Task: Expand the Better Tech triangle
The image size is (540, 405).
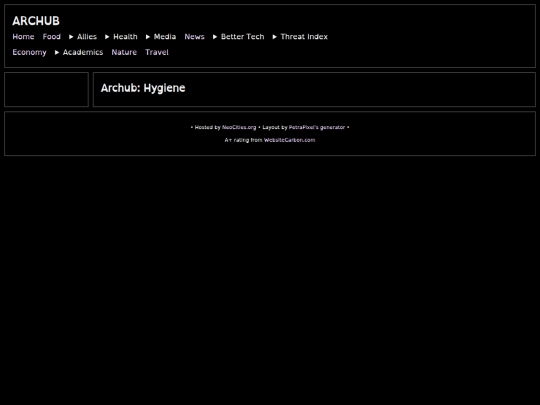Action: (x=215, y=37)
